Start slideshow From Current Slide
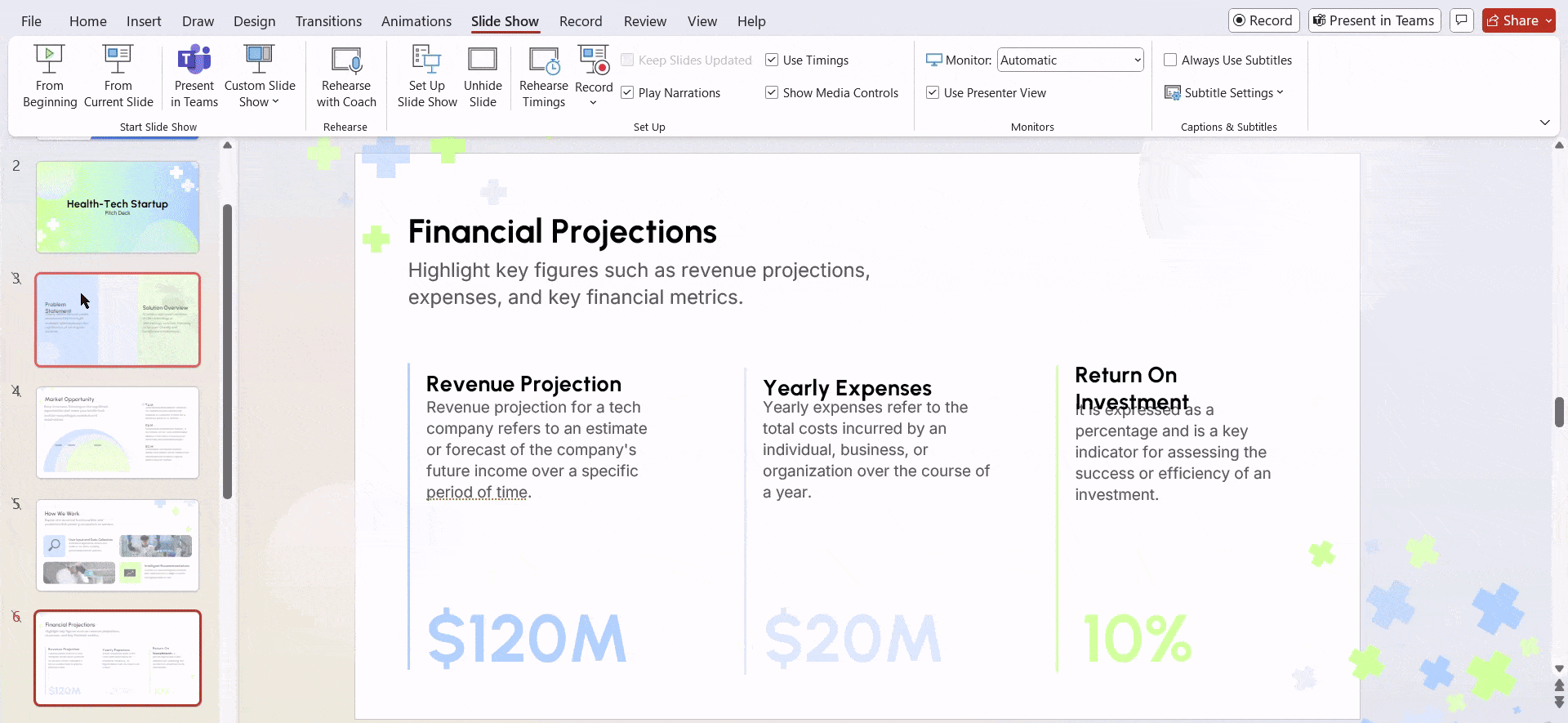Screen dimensions: 1568x723 pos(118,77)
